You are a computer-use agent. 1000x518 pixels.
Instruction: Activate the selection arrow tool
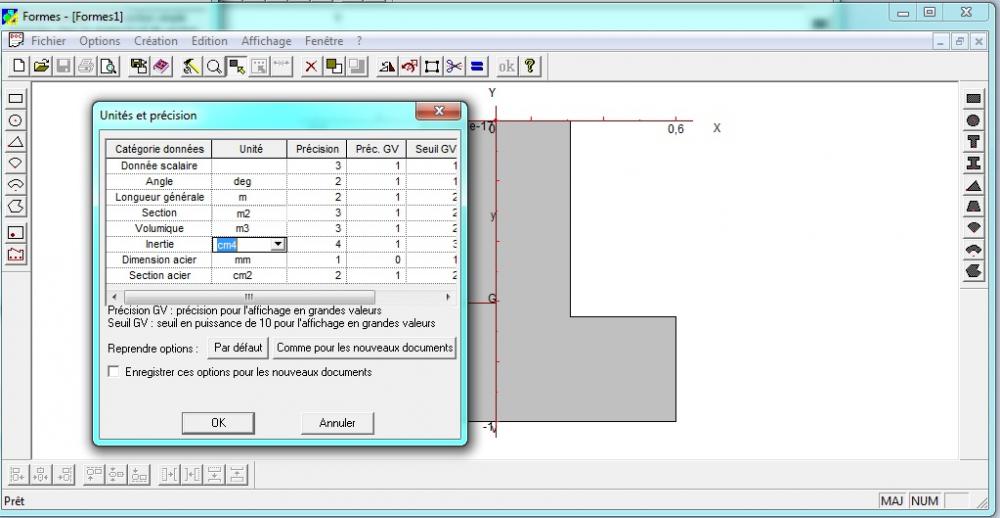(237, 66)
